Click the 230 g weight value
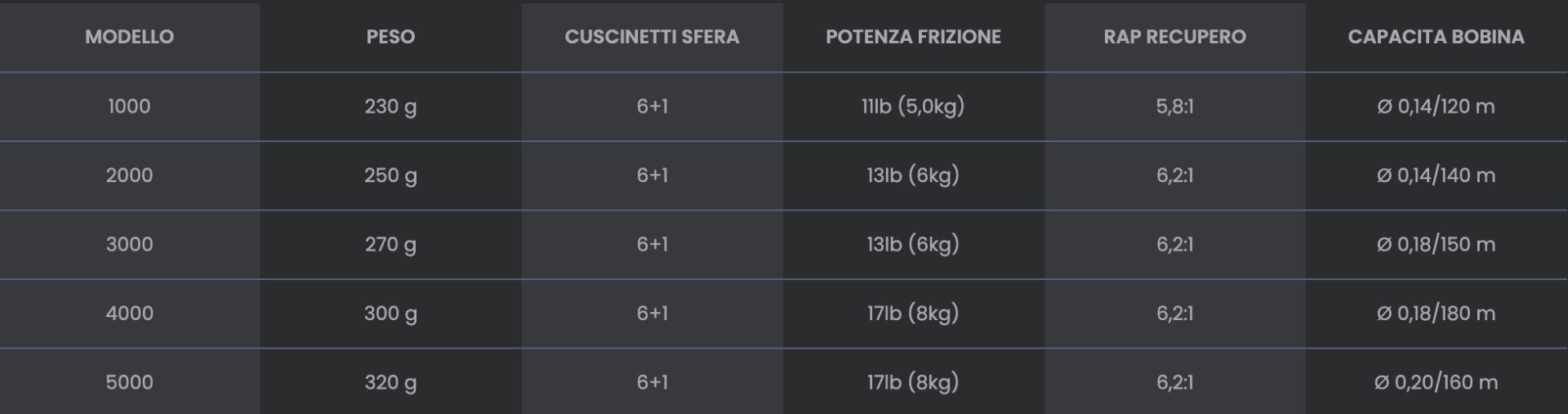1568x414 pixels. pos(390,106)
